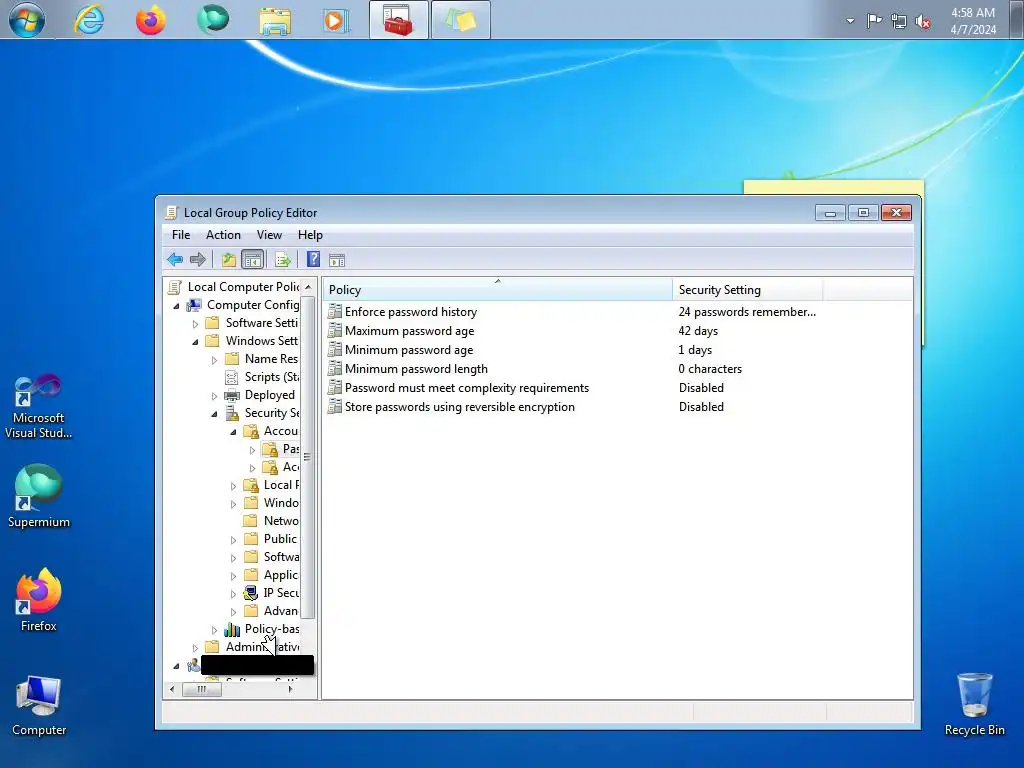Click the taskbar clock showing 4:58 AM

(973, 20)
